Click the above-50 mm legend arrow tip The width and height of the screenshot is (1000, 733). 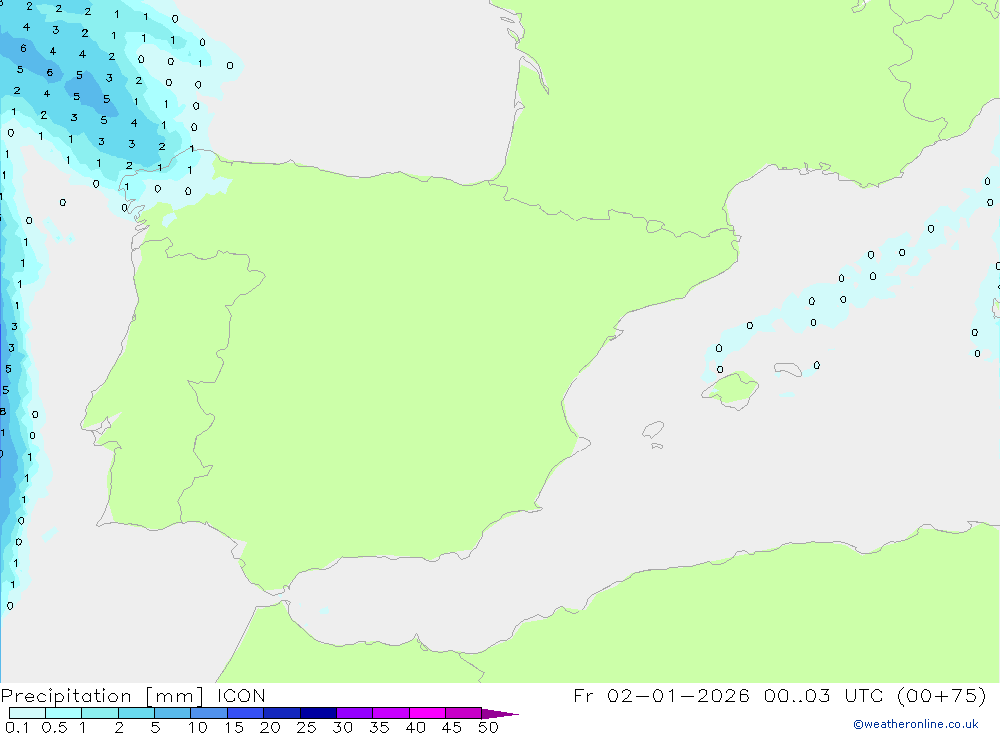[499, 713]
